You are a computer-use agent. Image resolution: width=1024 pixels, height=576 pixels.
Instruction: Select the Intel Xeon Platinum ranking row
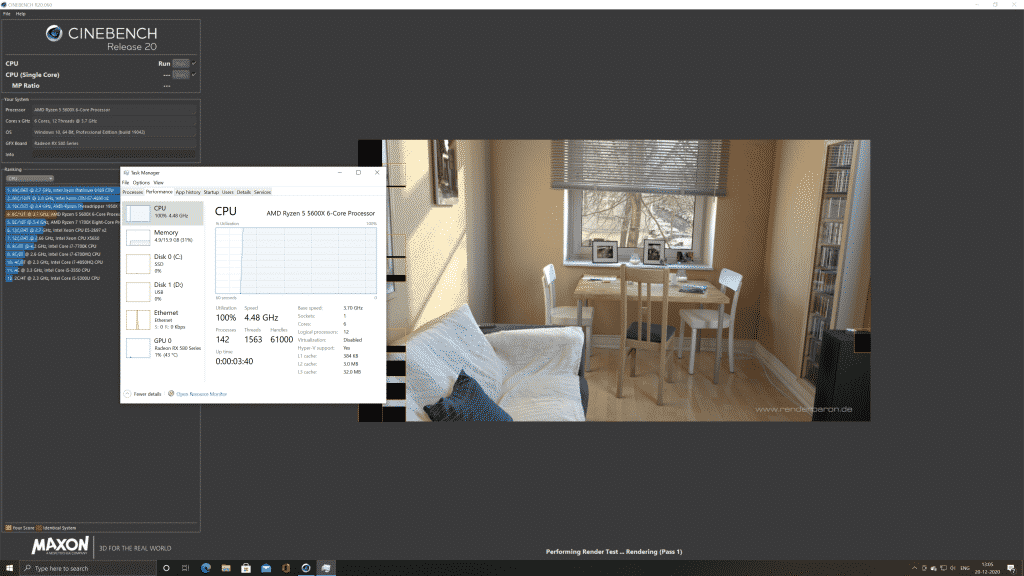(62, 190)
